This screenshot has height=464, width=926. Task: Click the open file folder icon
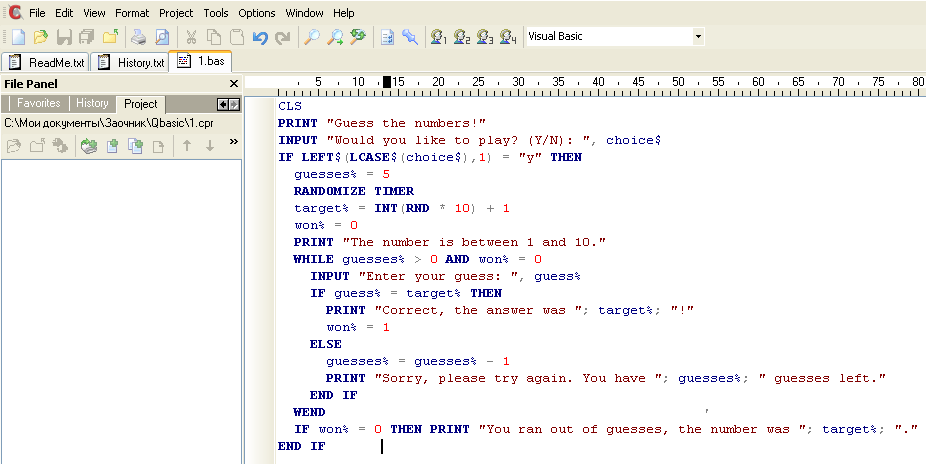(x=40, y=37)
